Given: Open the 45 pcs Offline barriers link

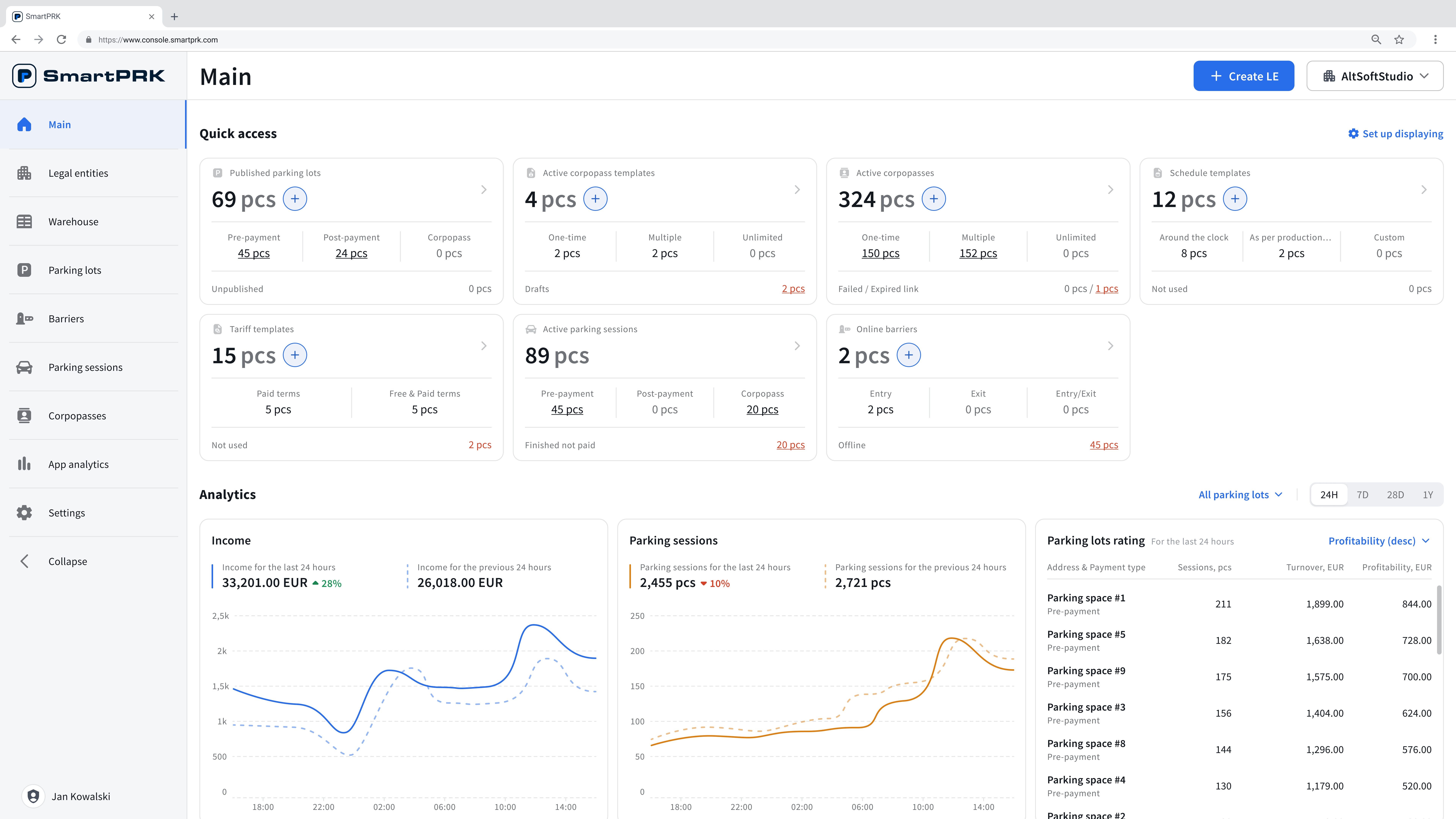Looking at the screenshot, I should 1104,445.
